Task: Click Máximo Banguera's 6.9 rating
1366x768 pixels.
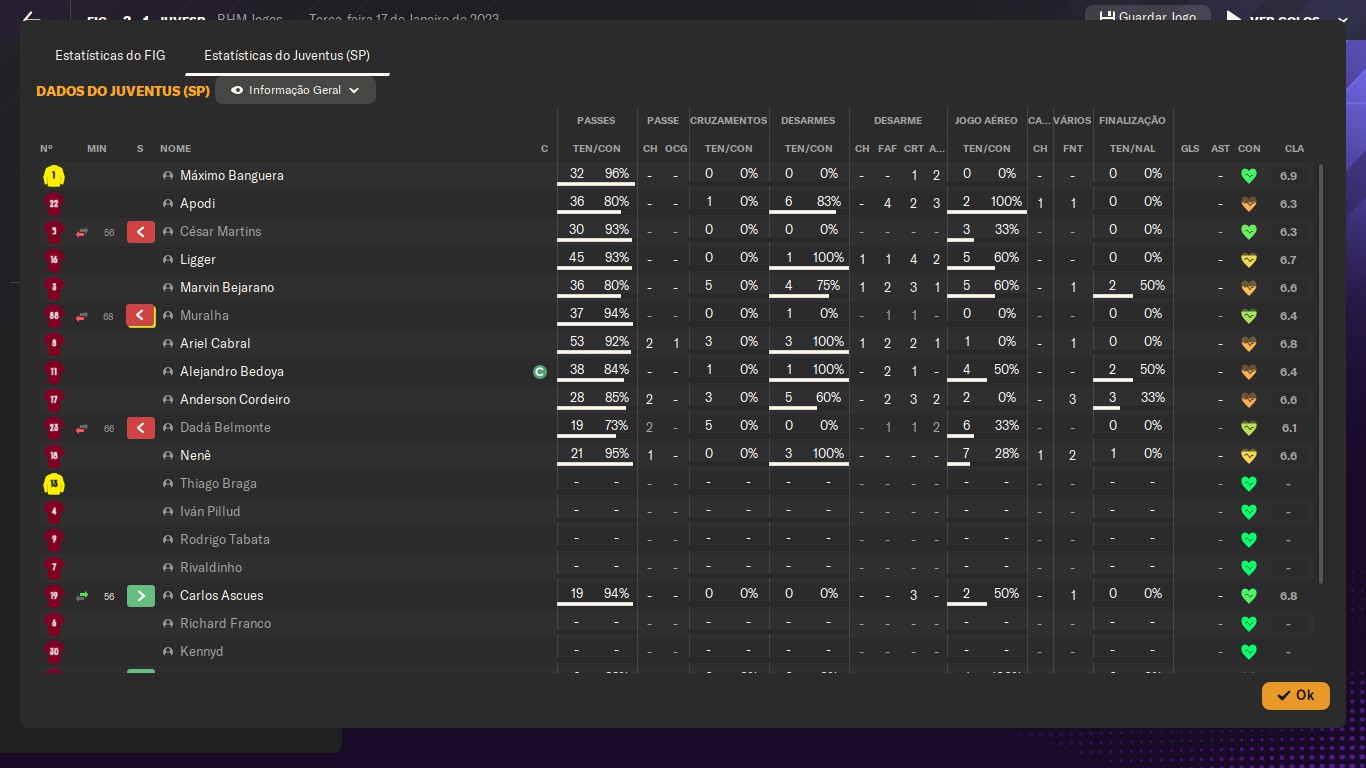Action: [x=1288, y=176]
